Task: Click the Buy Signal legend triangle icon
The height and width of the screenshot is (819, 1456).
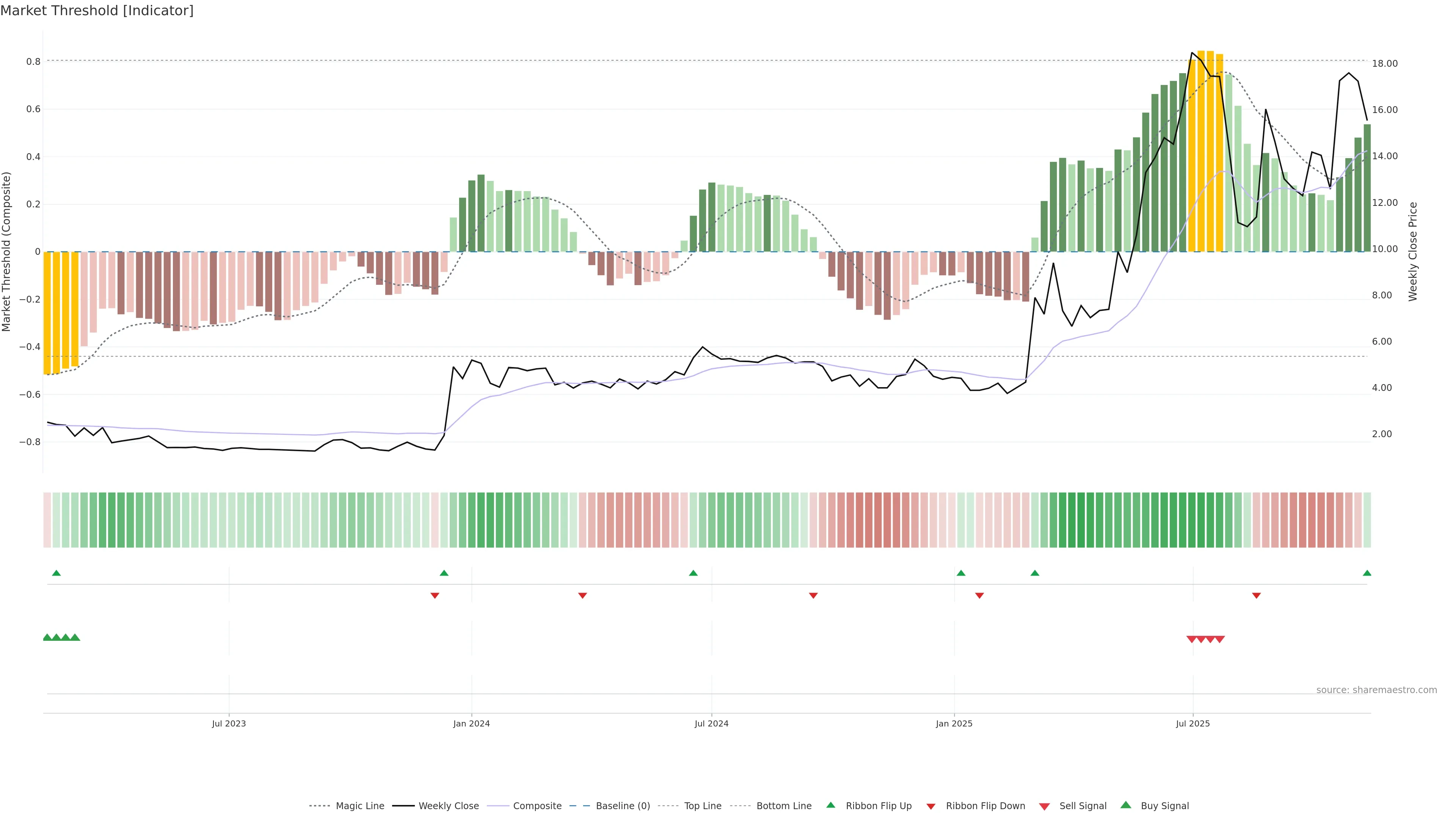Action: pyautogui.click(x=1125, y=805)
